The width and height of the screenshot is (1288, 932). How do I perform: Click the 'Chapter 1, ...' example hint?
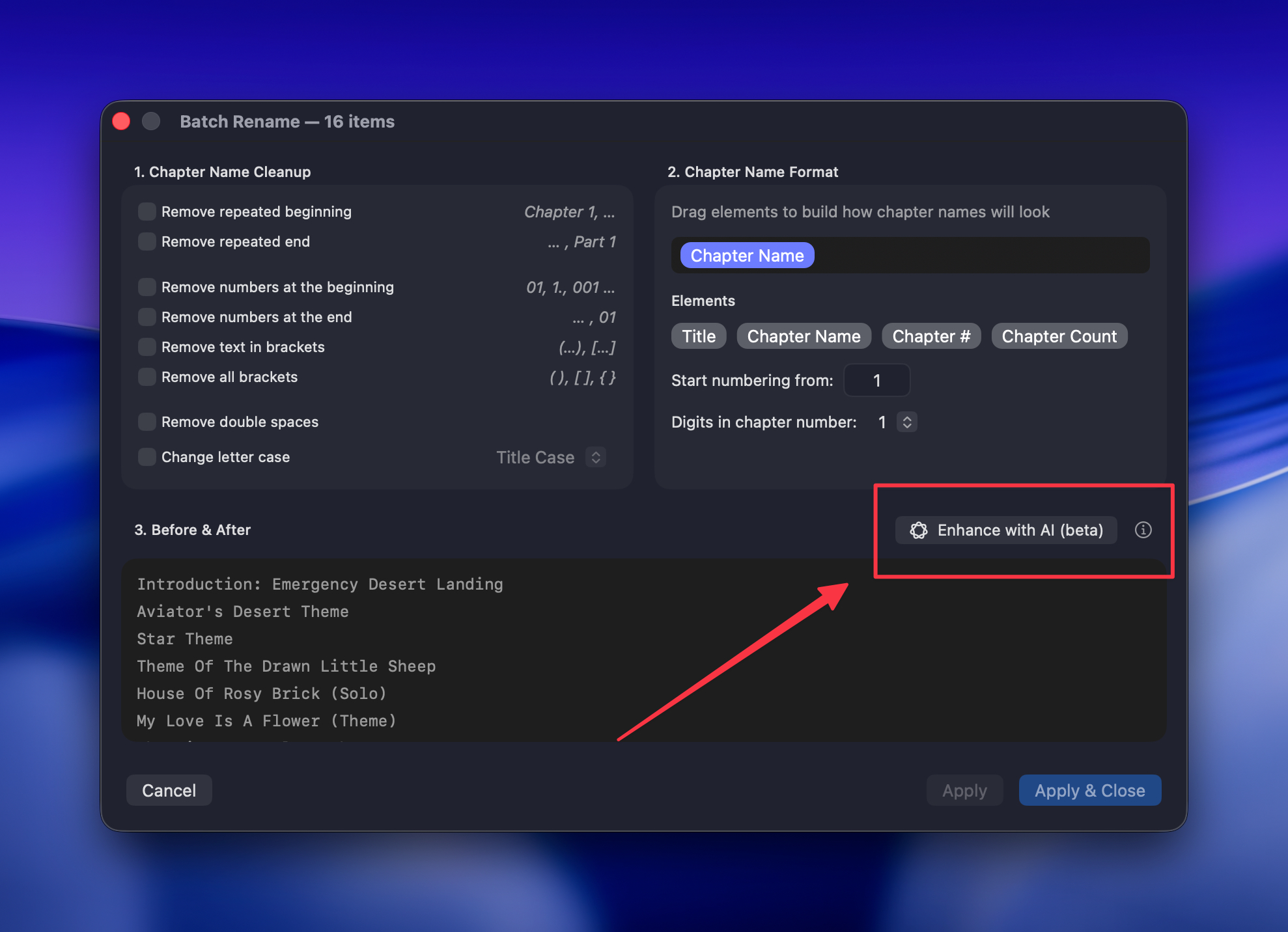tap(569, 212)
